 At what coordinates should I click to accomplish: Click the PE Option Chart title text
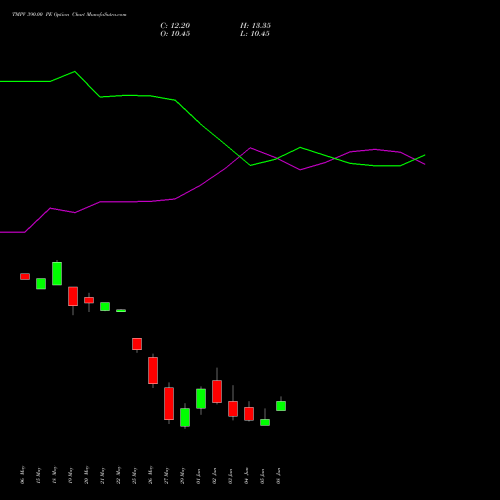pos(69,15)
